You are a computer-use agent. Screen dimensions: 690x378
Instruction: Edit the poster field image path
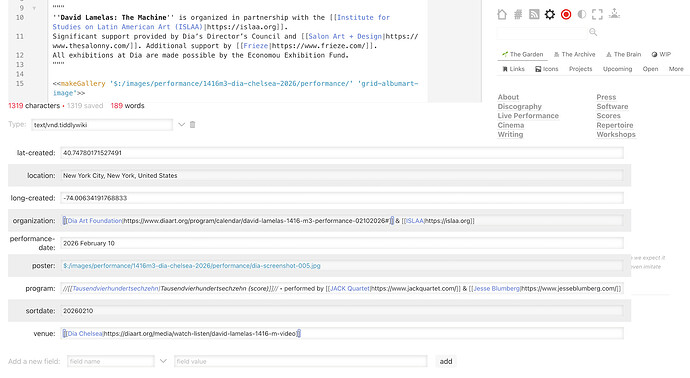click(x=342, y=266)
